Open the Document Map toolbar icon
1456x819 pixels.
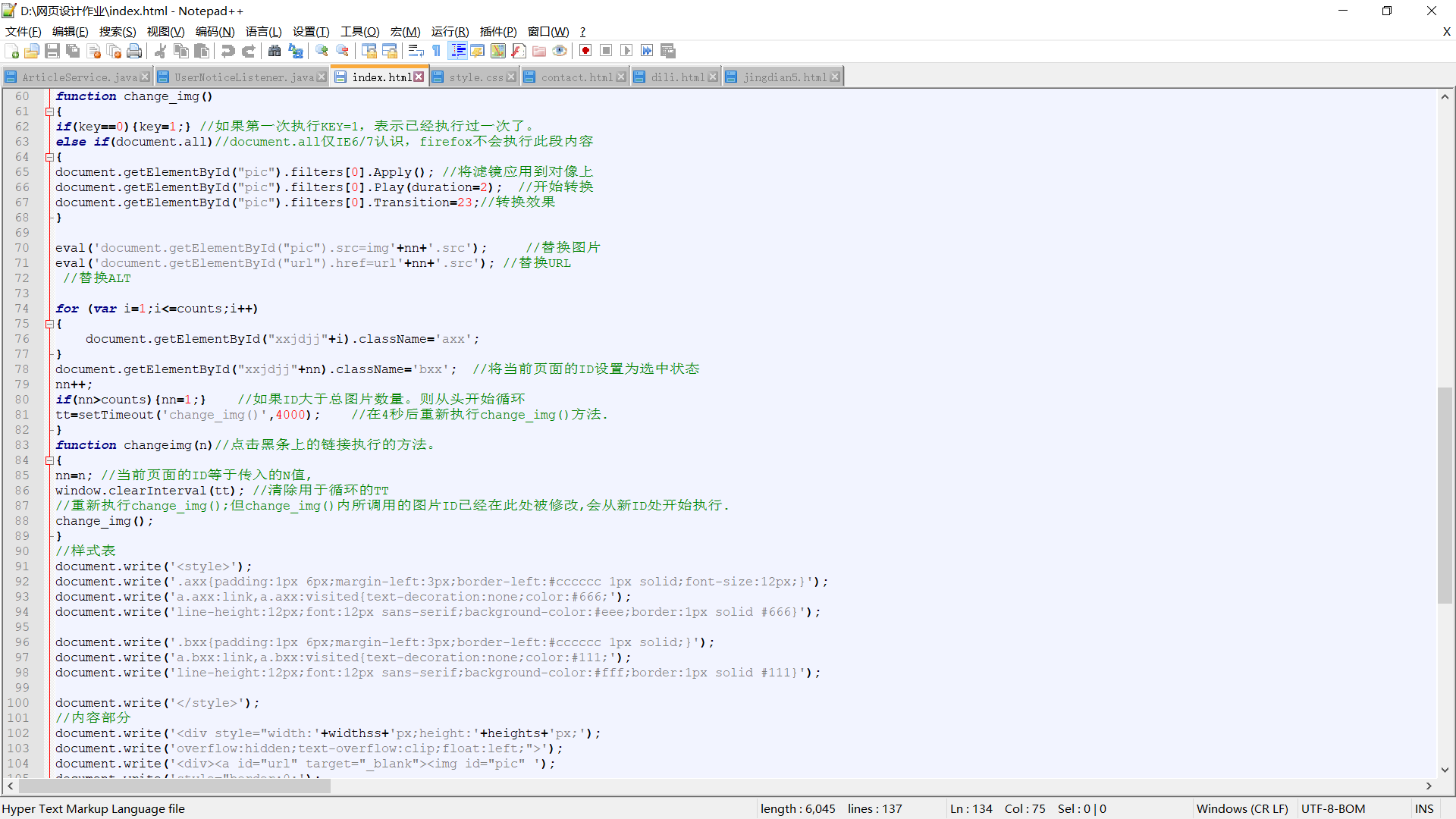click(498, 51)
